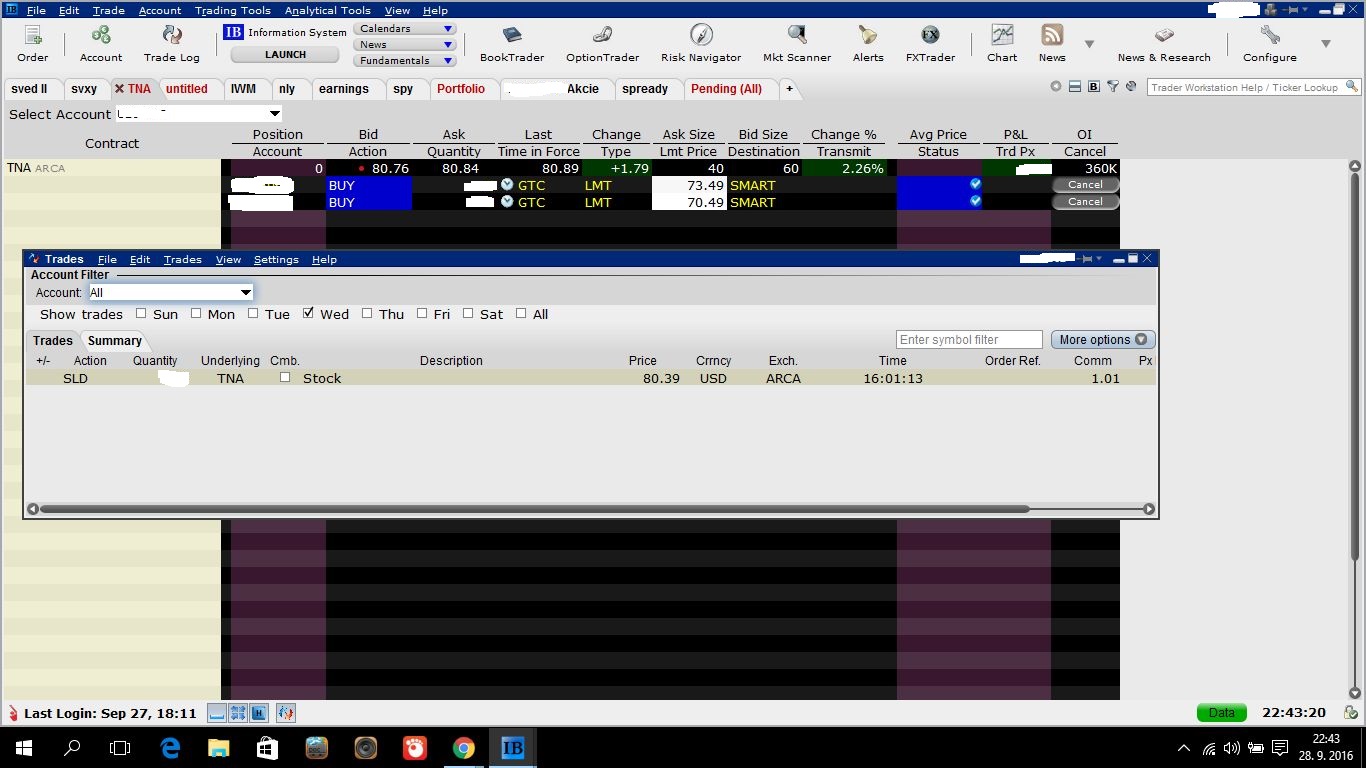Tick the Sat show-trades checkbox
The image size is (1366, 768).
pos(468,314)
